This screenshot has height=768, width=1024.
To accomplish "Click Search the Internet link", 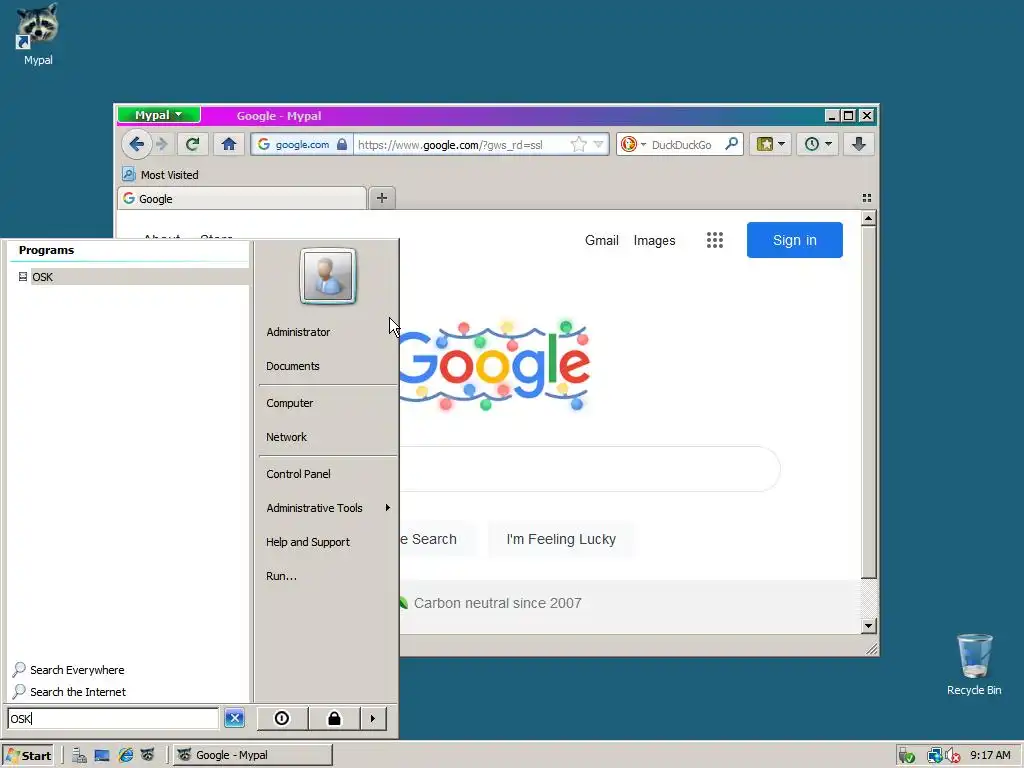I will click(69, 692).
